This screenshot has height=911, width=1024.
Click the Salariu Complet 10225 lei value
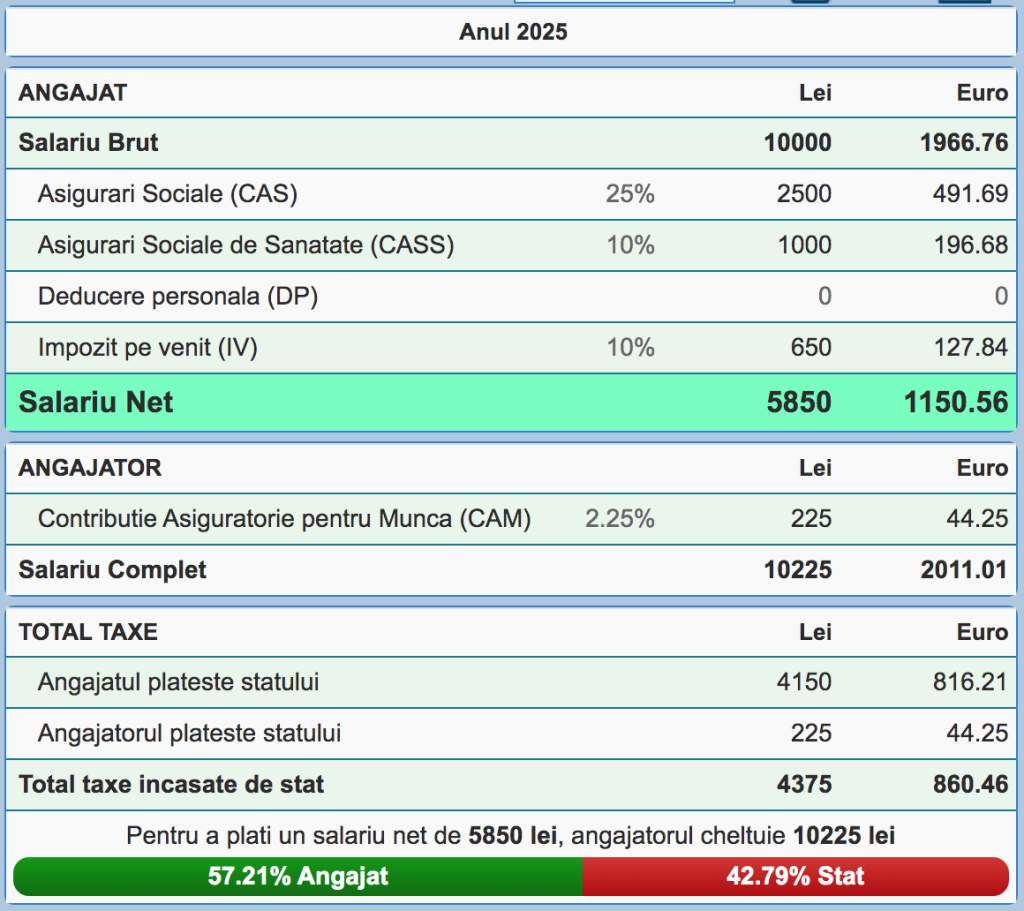click(x=797, y=570)
